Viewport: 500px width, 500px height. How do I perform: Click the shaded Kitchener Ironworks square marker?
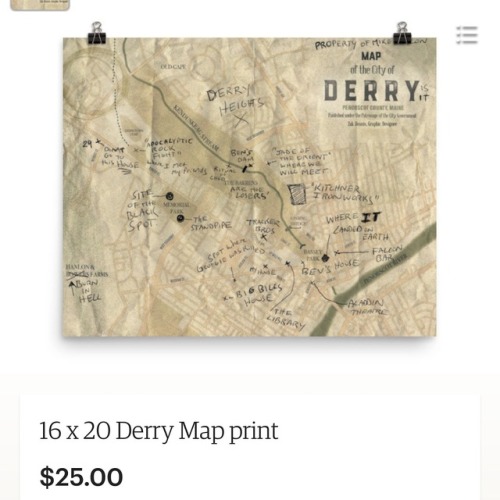coord(297,194)
